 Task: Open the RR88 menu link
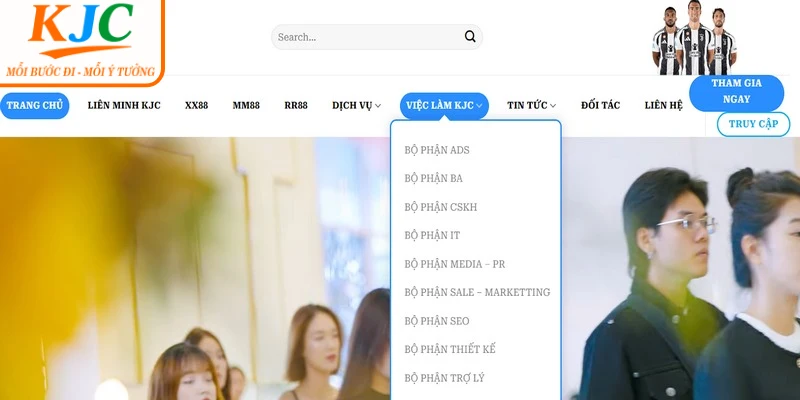tap(296, 106)
